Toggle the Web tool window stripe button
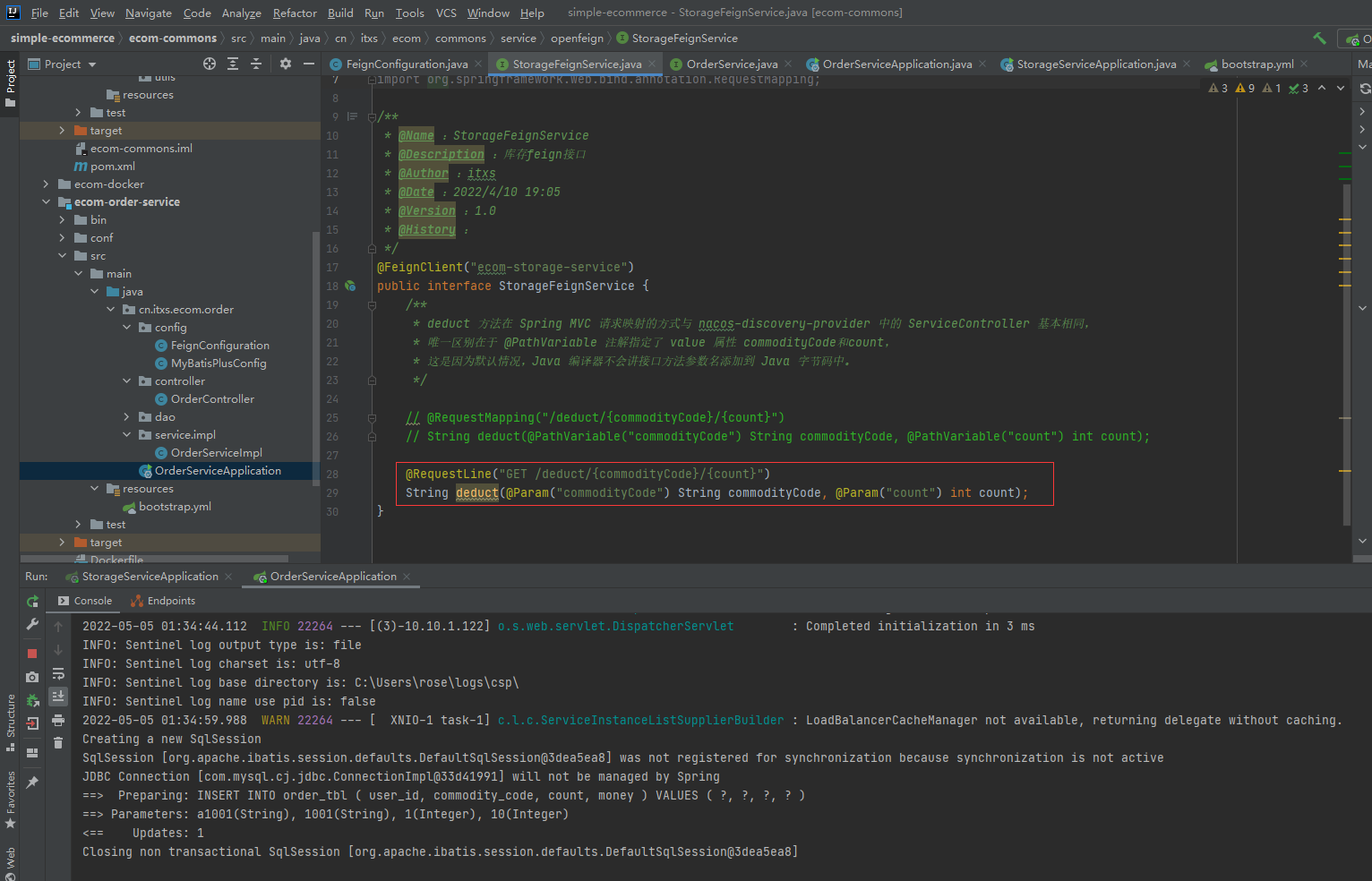 (10, 863)
